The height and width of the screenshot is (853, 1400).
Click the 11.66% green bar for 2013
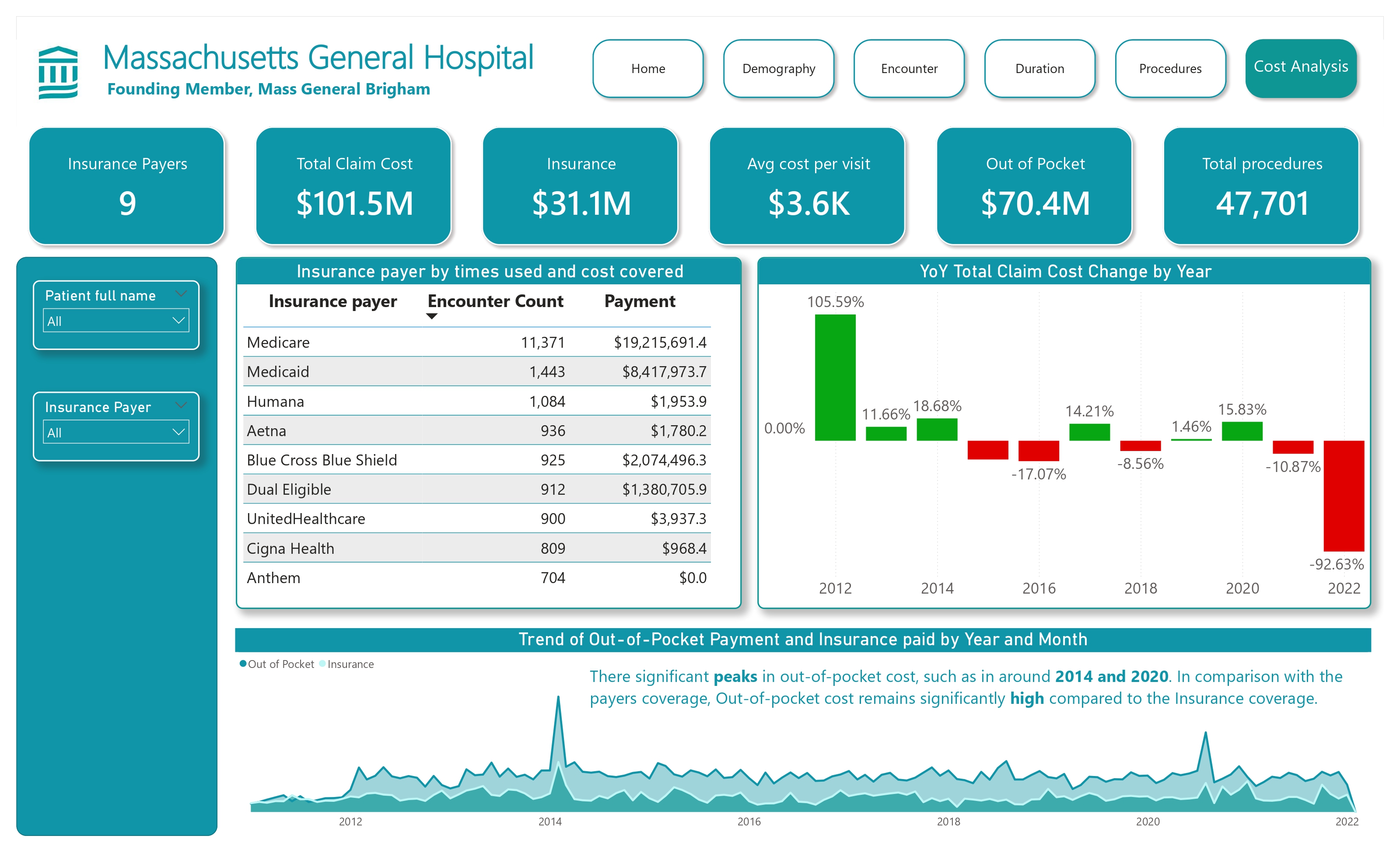(886, 434)
